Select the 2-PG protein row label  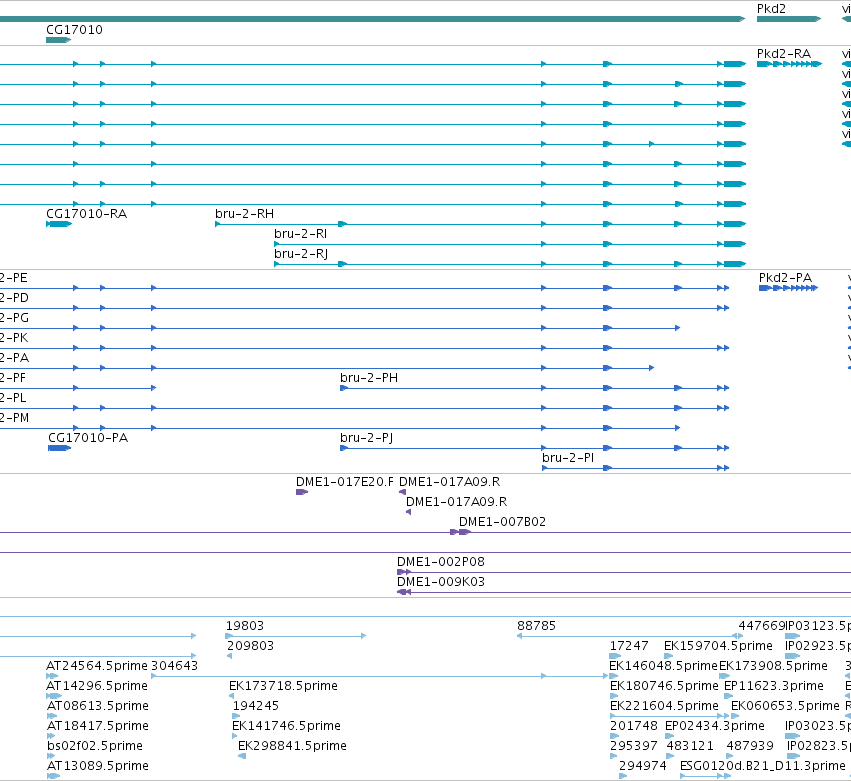[14, 318]
